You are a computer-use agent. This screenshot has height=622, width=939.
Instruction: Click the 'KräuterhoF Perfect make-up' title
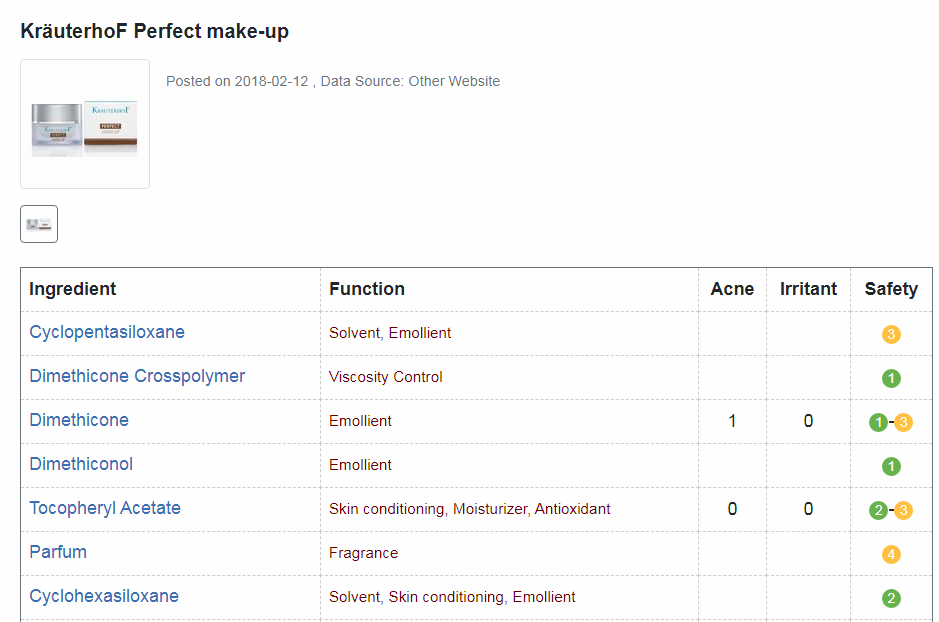pos(155,31)
